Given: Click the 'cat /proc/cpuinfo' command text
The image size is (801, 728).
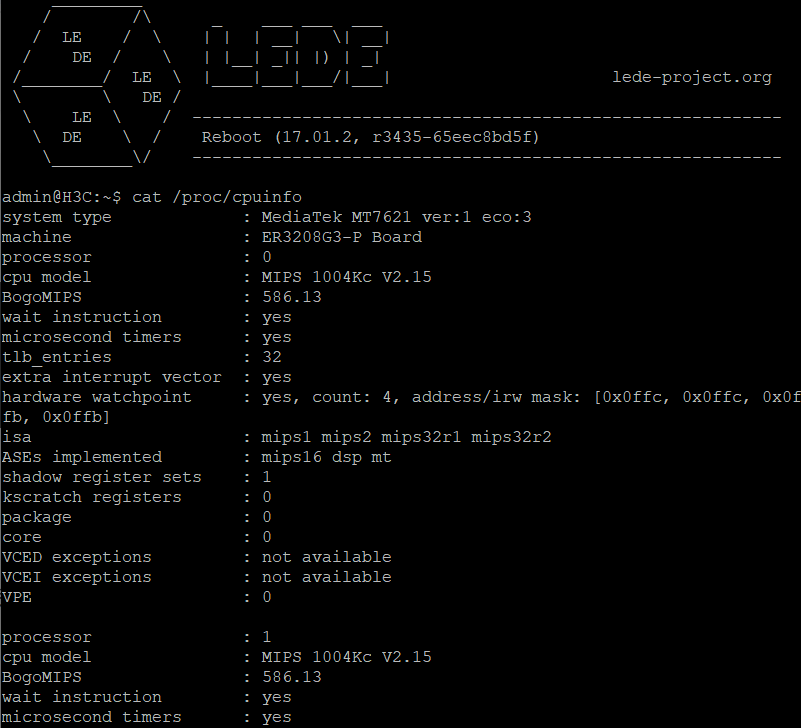Looking at the screenshot, I should pyautogui.click(x=216, y=197).
